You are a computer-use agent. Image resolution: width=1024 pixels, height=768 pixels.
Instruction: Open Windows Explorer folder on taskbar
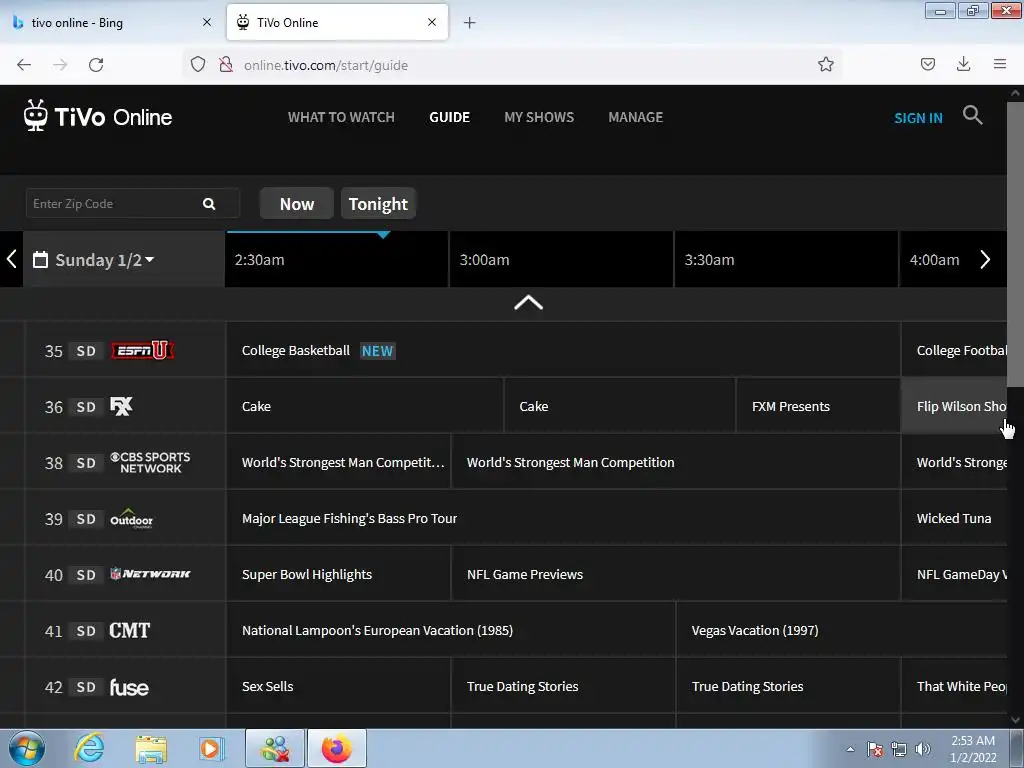tap(151, 749)
